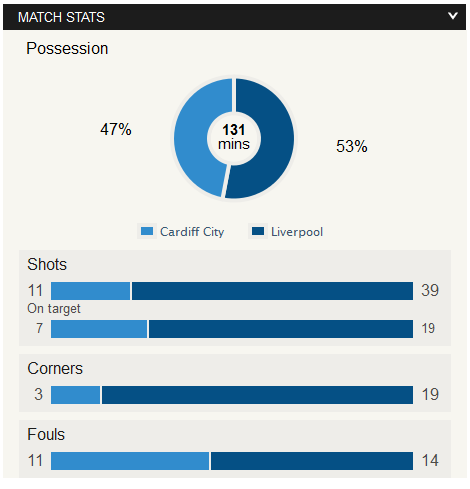Click Cardiff City on target bar
The width and height of the screenshot is (470, 489).
(x=99, y=329)
